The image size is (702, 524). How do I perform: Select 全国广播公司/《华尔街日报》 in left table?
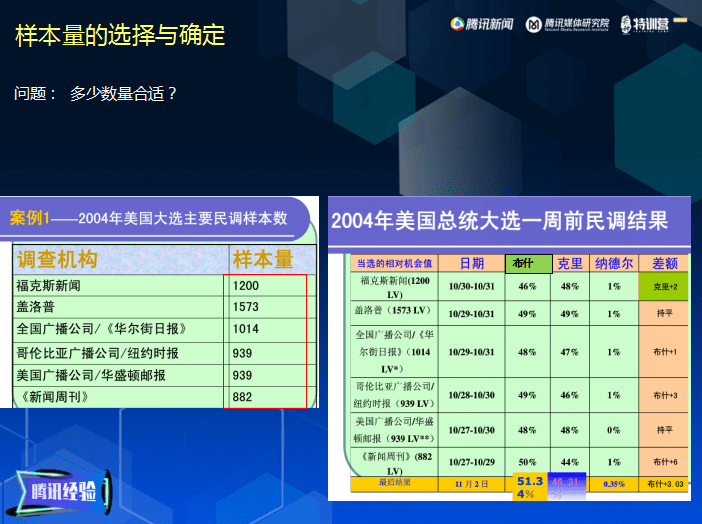click(101, 329)
